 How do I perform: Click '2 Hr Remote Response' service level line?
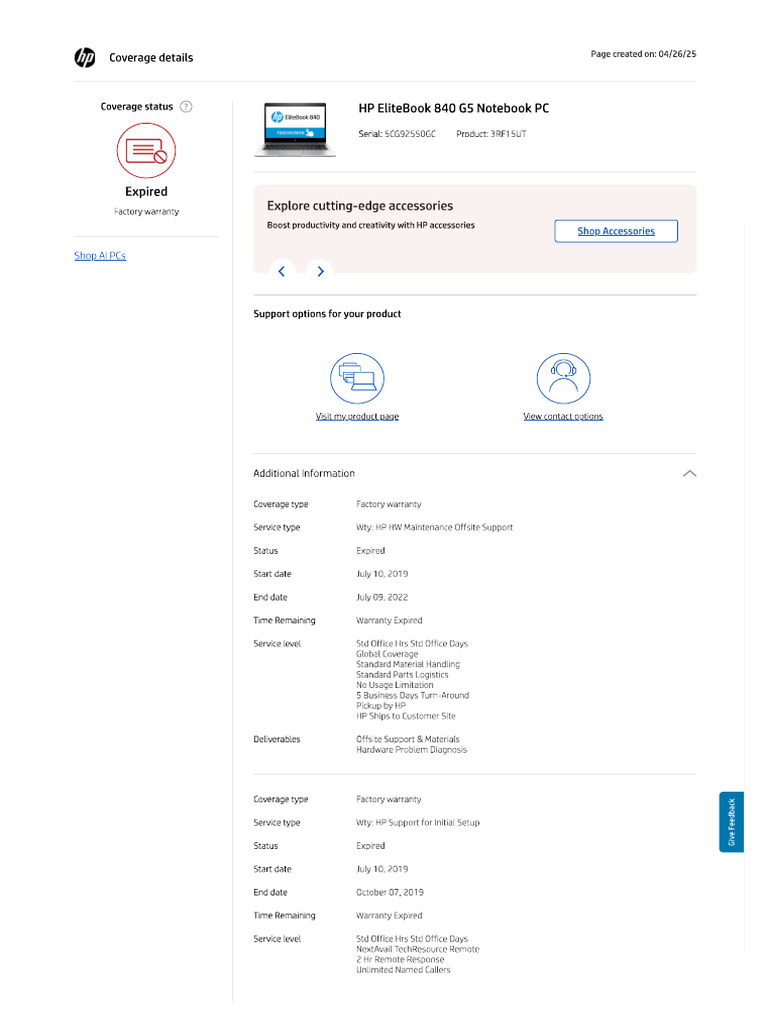pyautogui.click(x=400, y=959)
